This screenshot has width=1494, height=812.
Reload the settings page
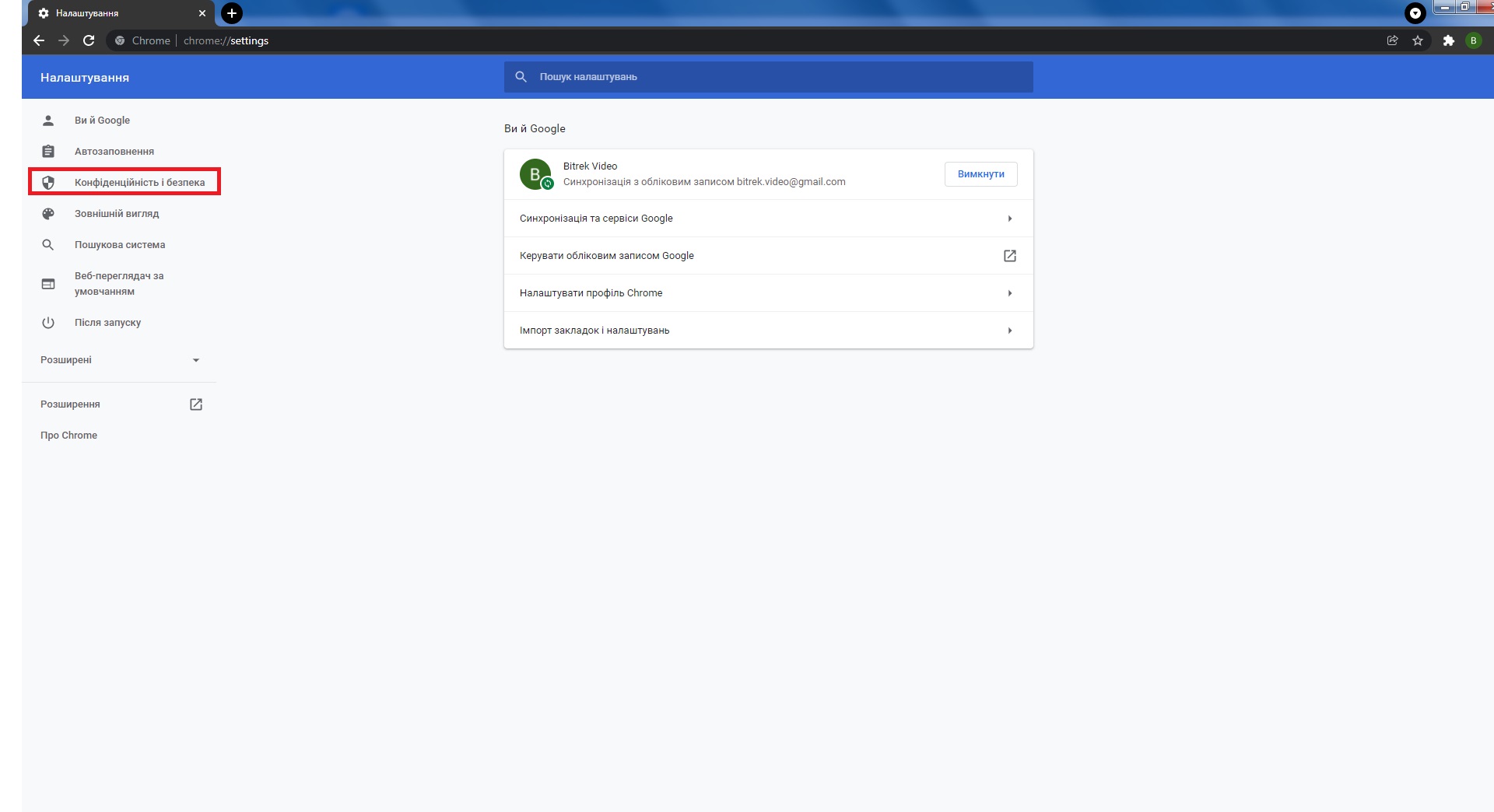point(89,40)
